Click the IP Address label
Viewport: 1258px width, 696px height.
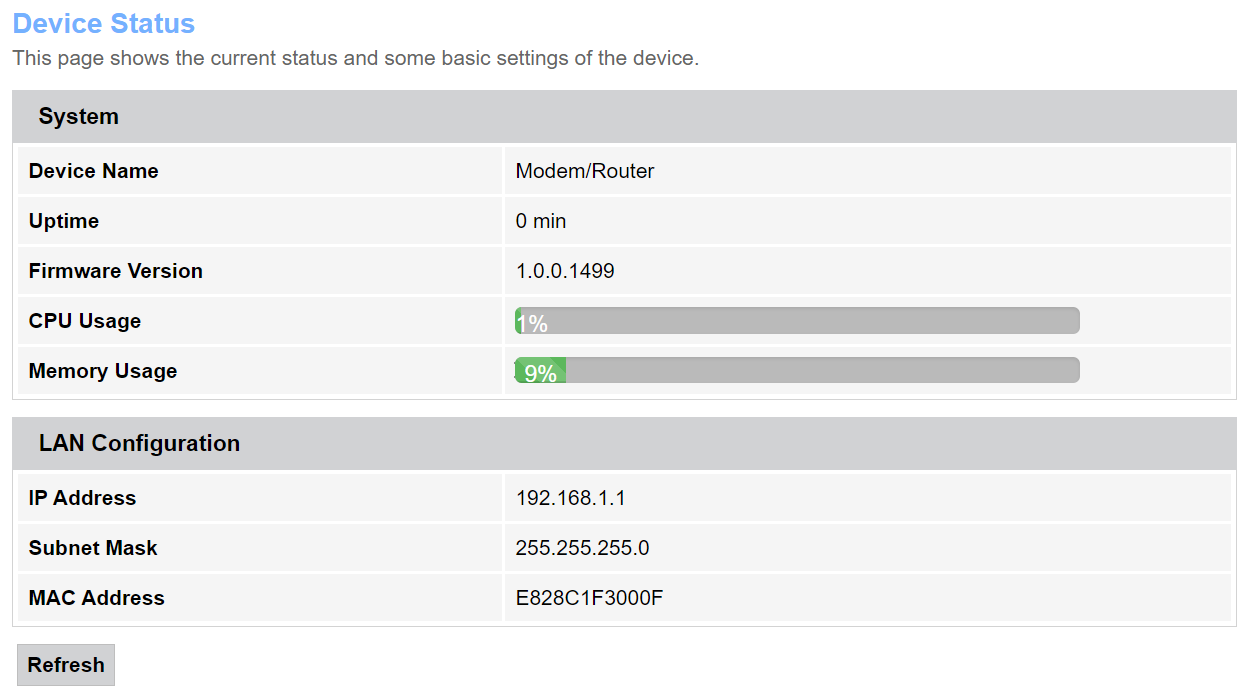(x=82, y=498)
